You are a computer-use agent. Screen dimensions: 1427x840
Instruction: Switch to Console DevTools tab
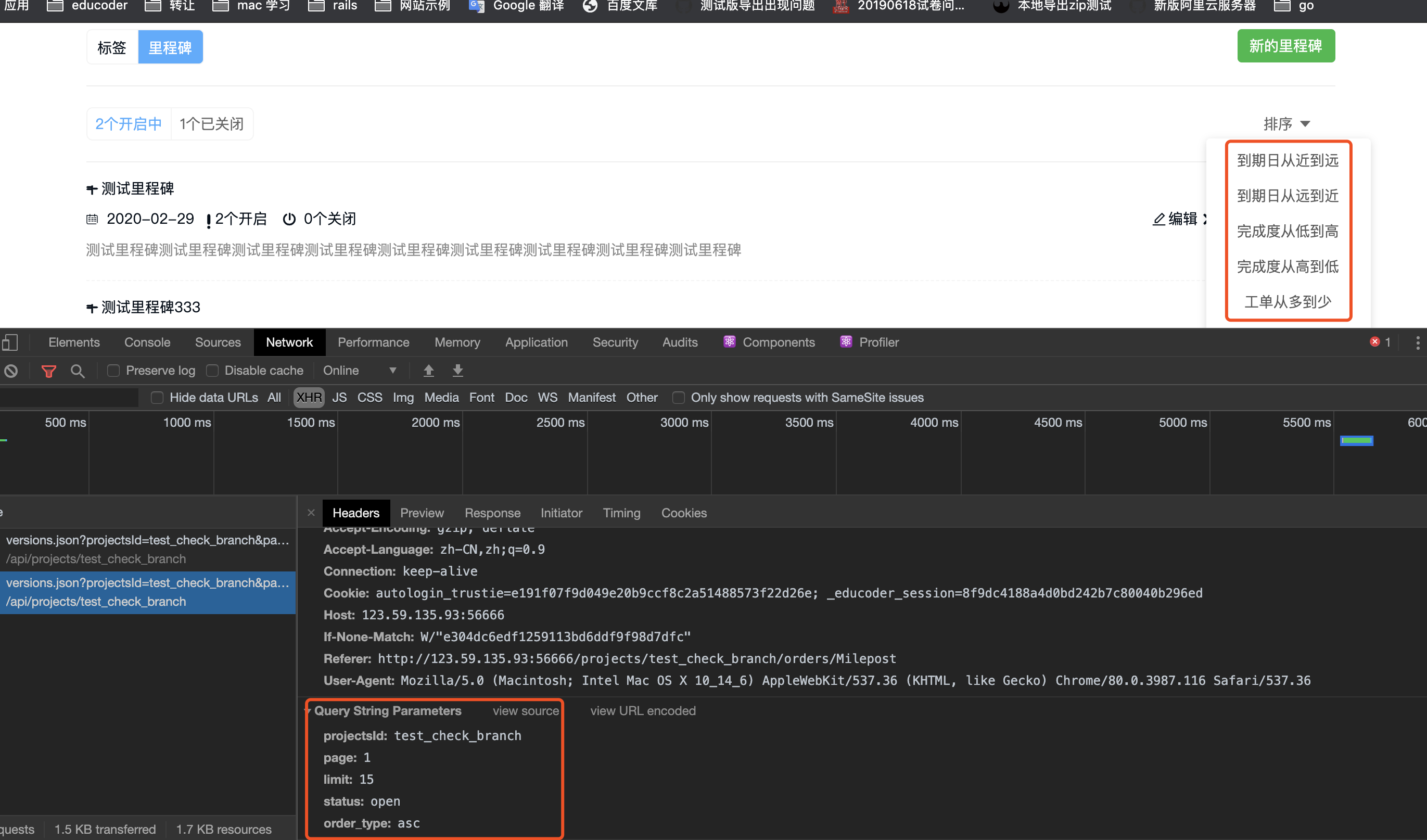(147, 342)
